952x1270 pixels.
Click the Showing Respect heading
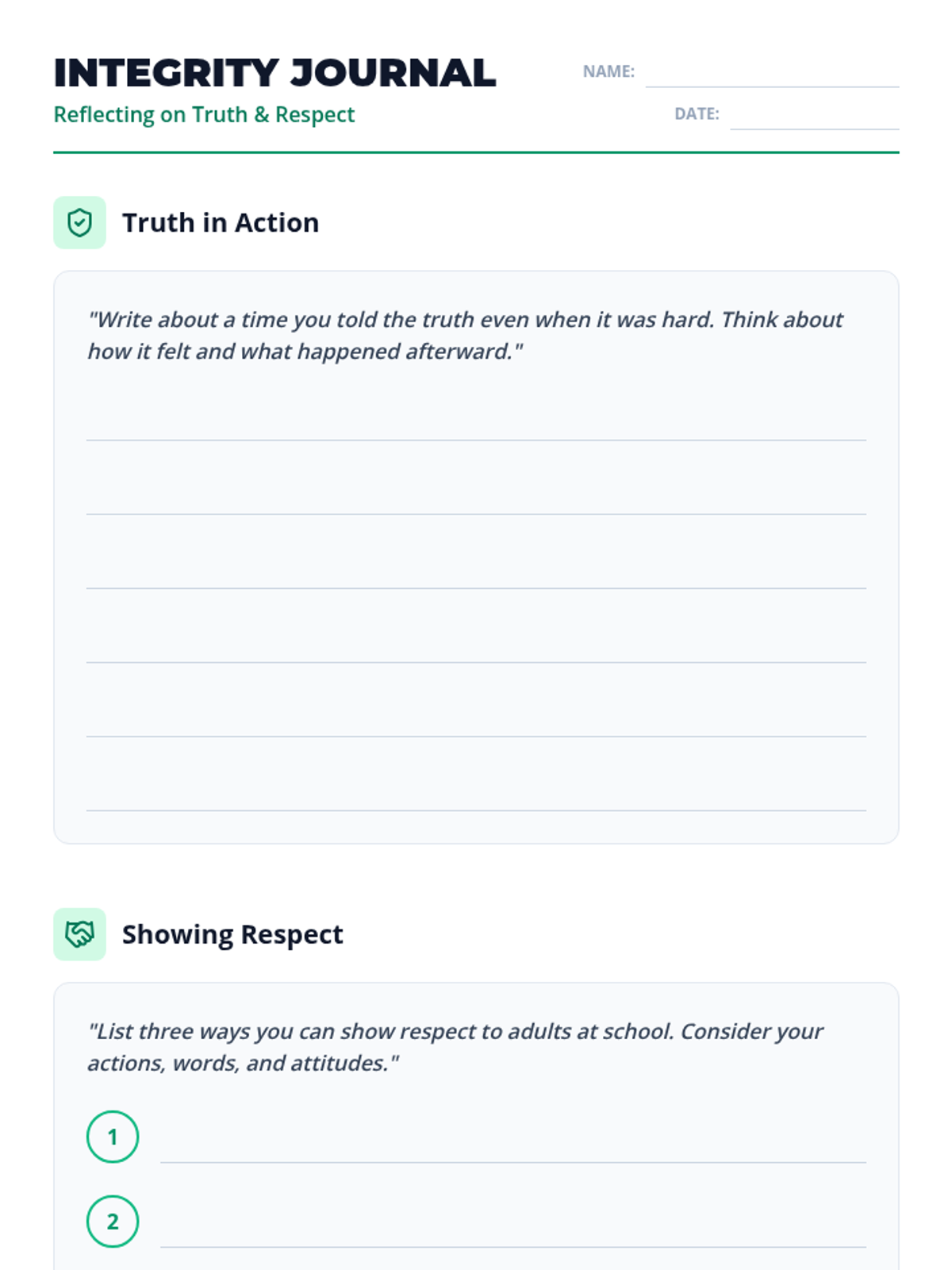[x=232, y=934]
